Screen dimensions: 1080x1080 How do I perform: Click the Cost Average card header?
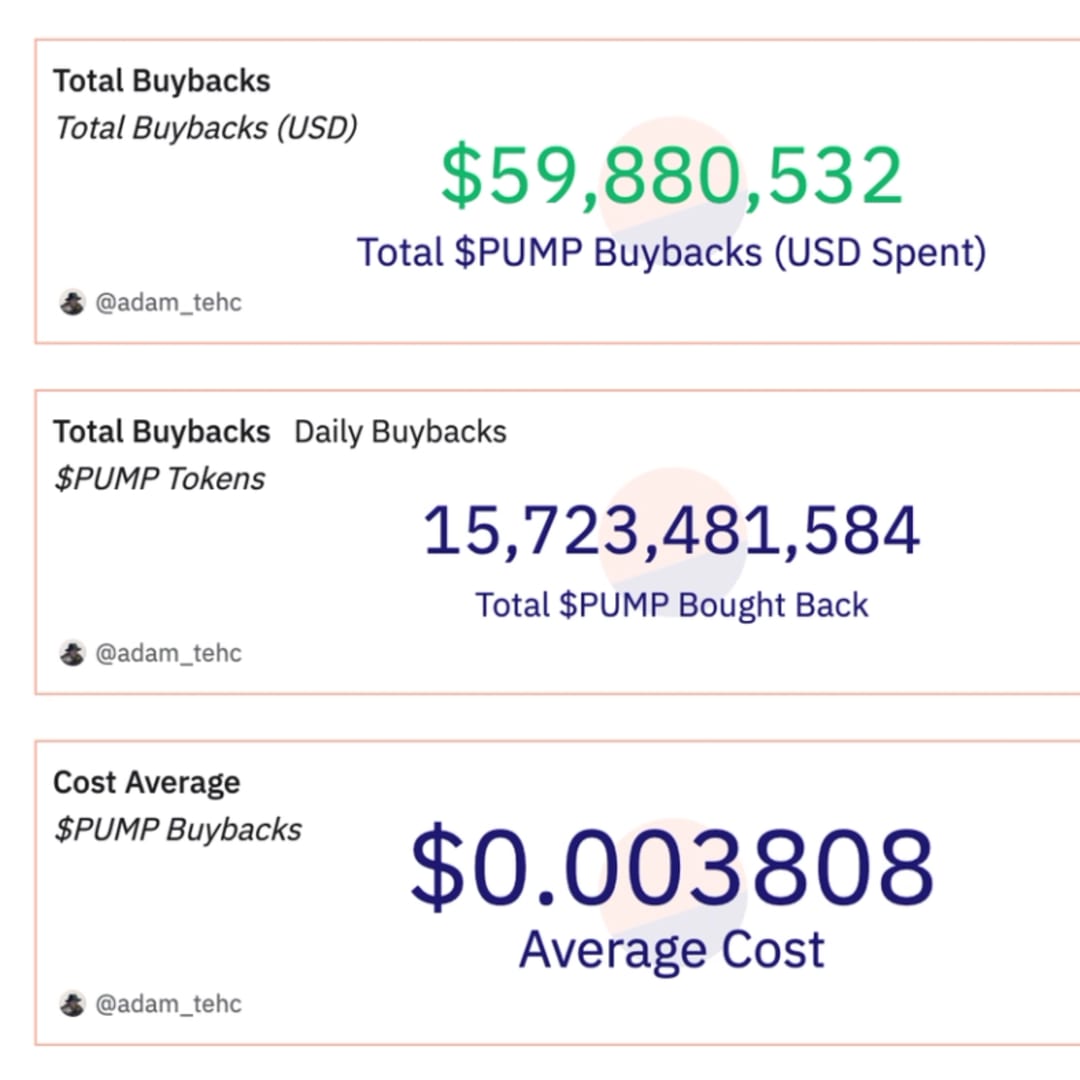click(146, 782)
